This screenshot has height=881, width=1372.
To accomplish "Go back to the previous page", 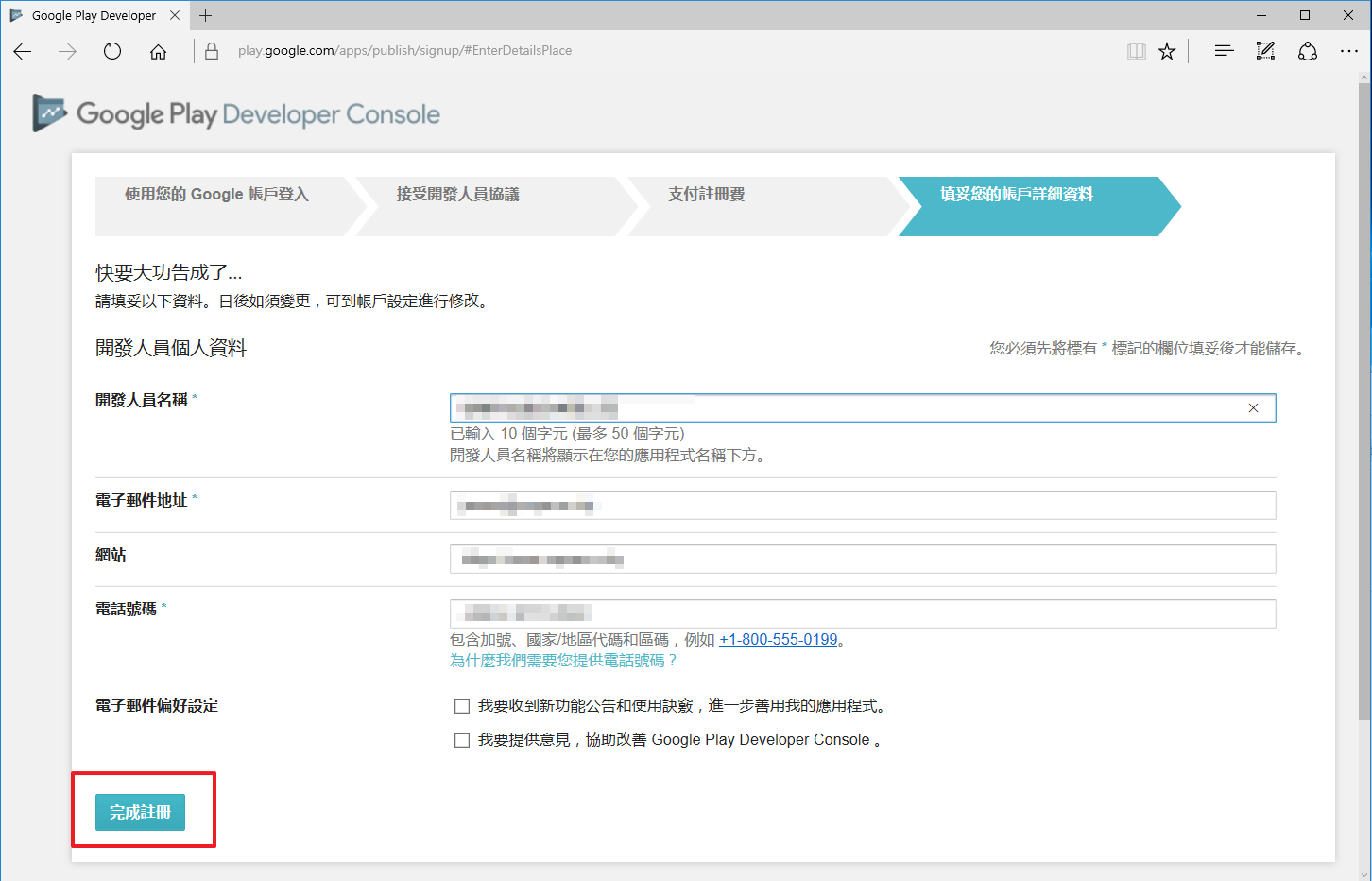I will click(23, 51).
